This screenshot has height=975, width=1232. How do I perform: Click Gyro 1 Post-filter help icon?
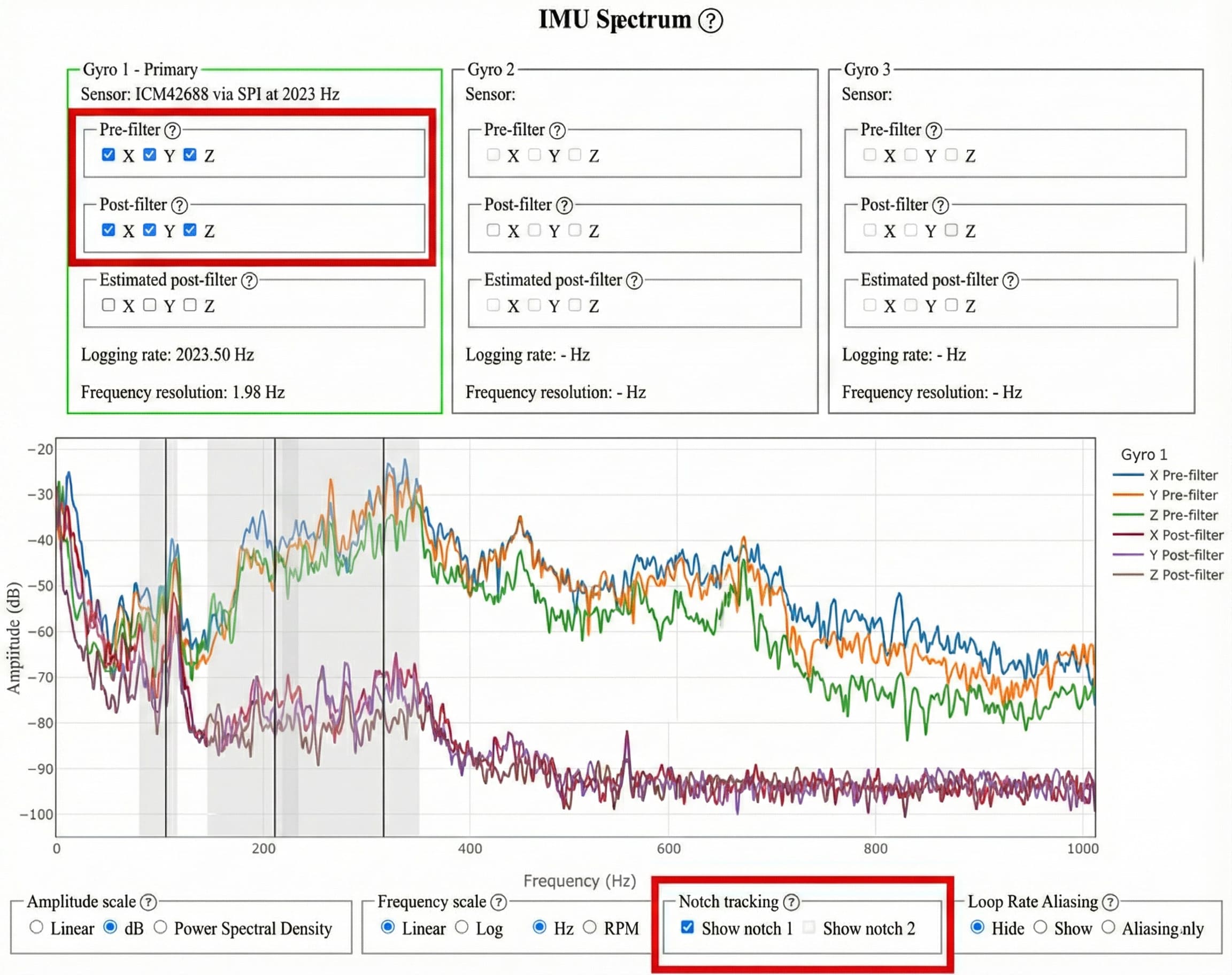coord(179,205)
